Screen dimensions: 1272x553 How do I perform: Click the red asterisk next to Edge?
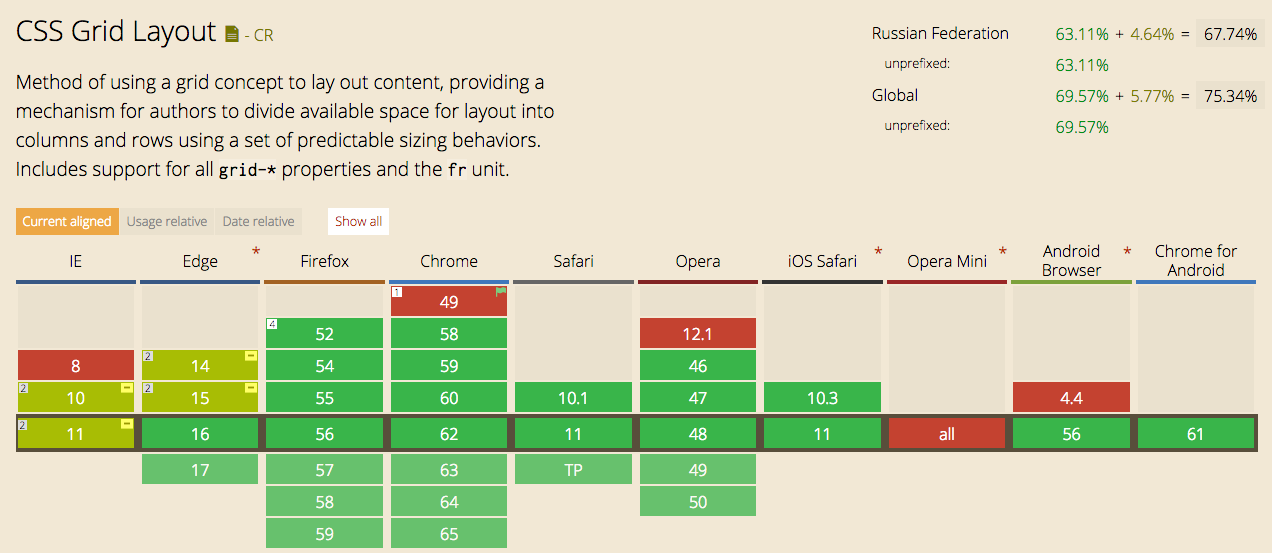pos(256,251)
